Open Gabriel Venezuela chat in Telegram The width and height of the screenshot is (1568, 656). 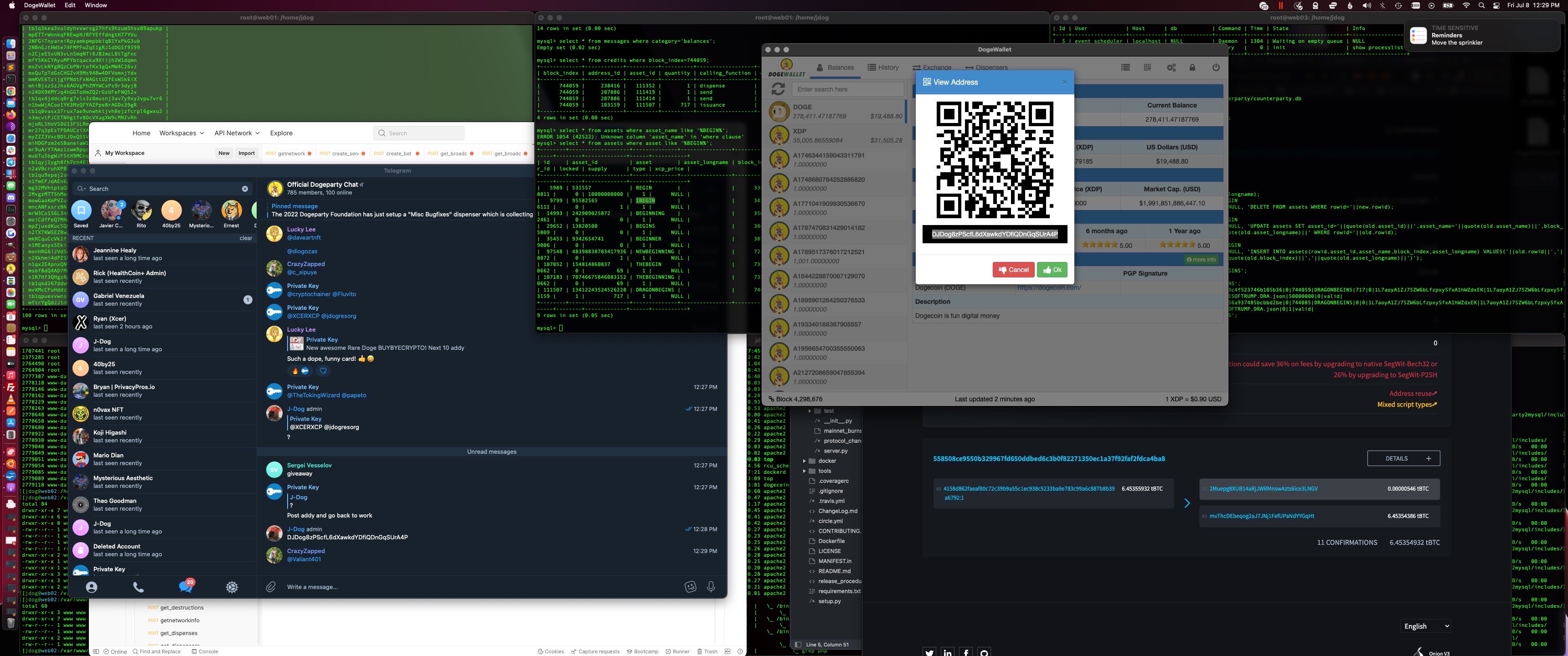coord(163,299)
